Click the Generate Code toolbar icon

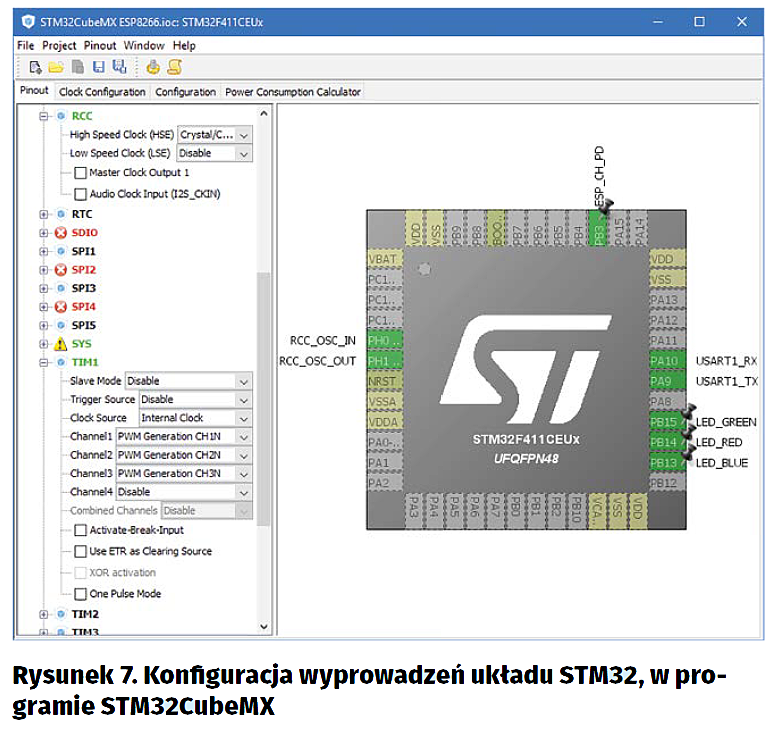coord(153,68)
